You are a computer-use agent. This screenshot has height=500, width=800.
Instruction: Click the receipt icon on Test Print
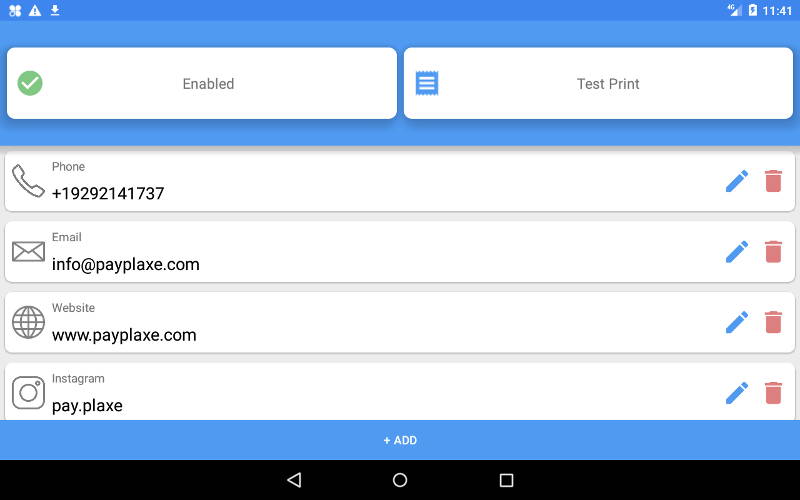[x=427, y=83]
